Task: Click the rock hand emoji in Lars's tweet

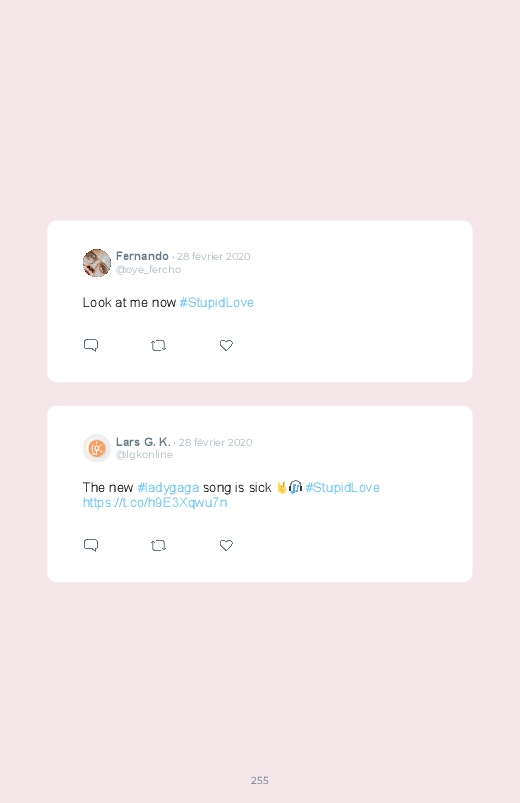Action: (281, 487)
